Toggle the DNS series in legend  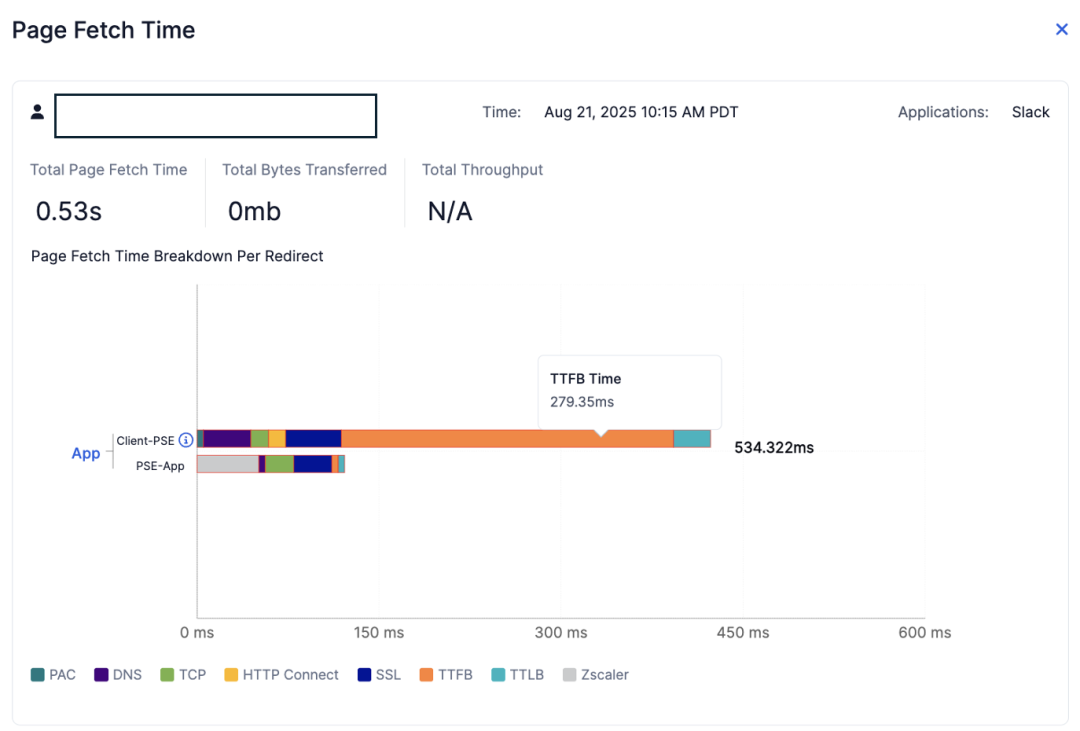118,675
